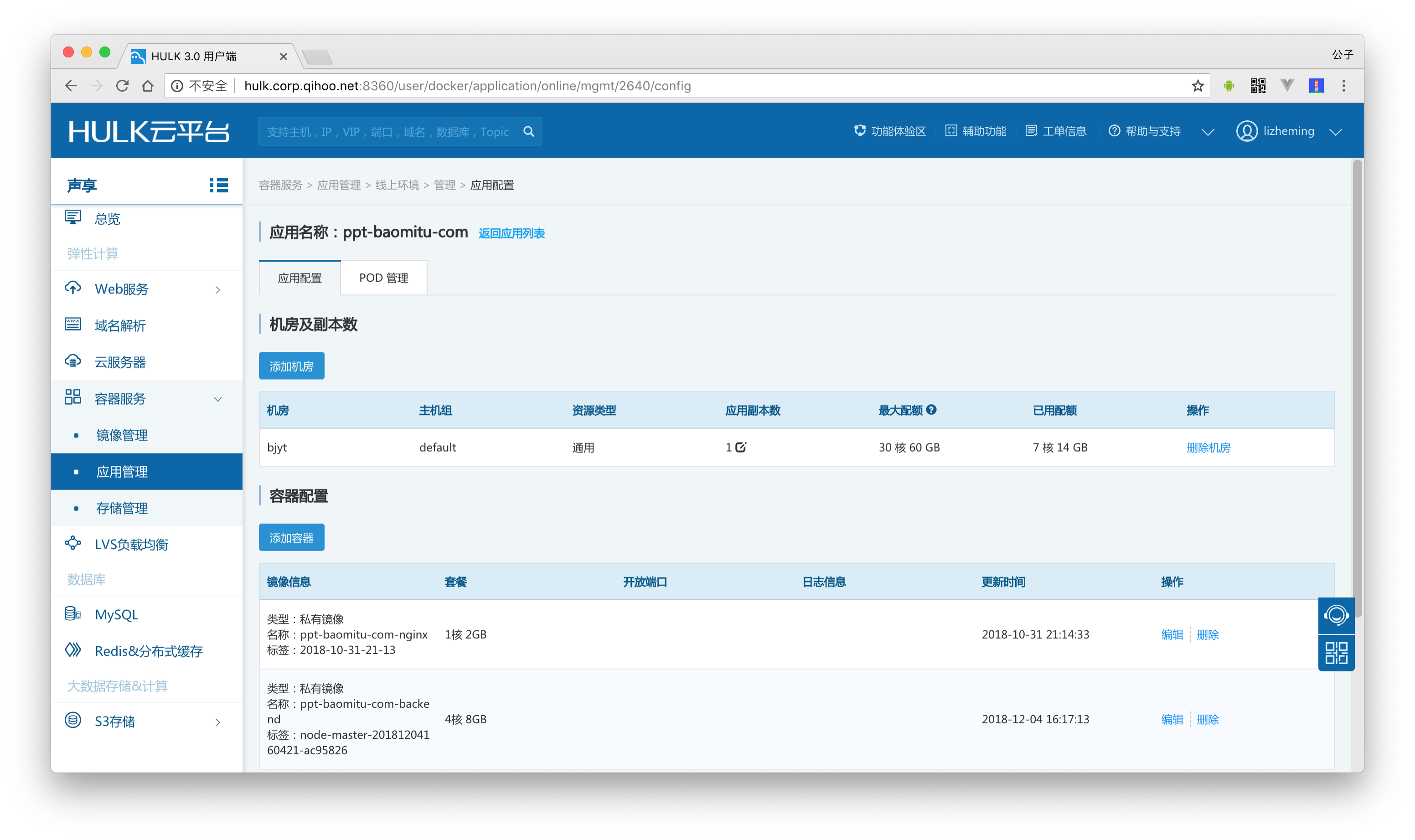Open 云服务器 in the sidebar
The width and height of the screenshot is (1415, 840).
click(x=120, y=362)
